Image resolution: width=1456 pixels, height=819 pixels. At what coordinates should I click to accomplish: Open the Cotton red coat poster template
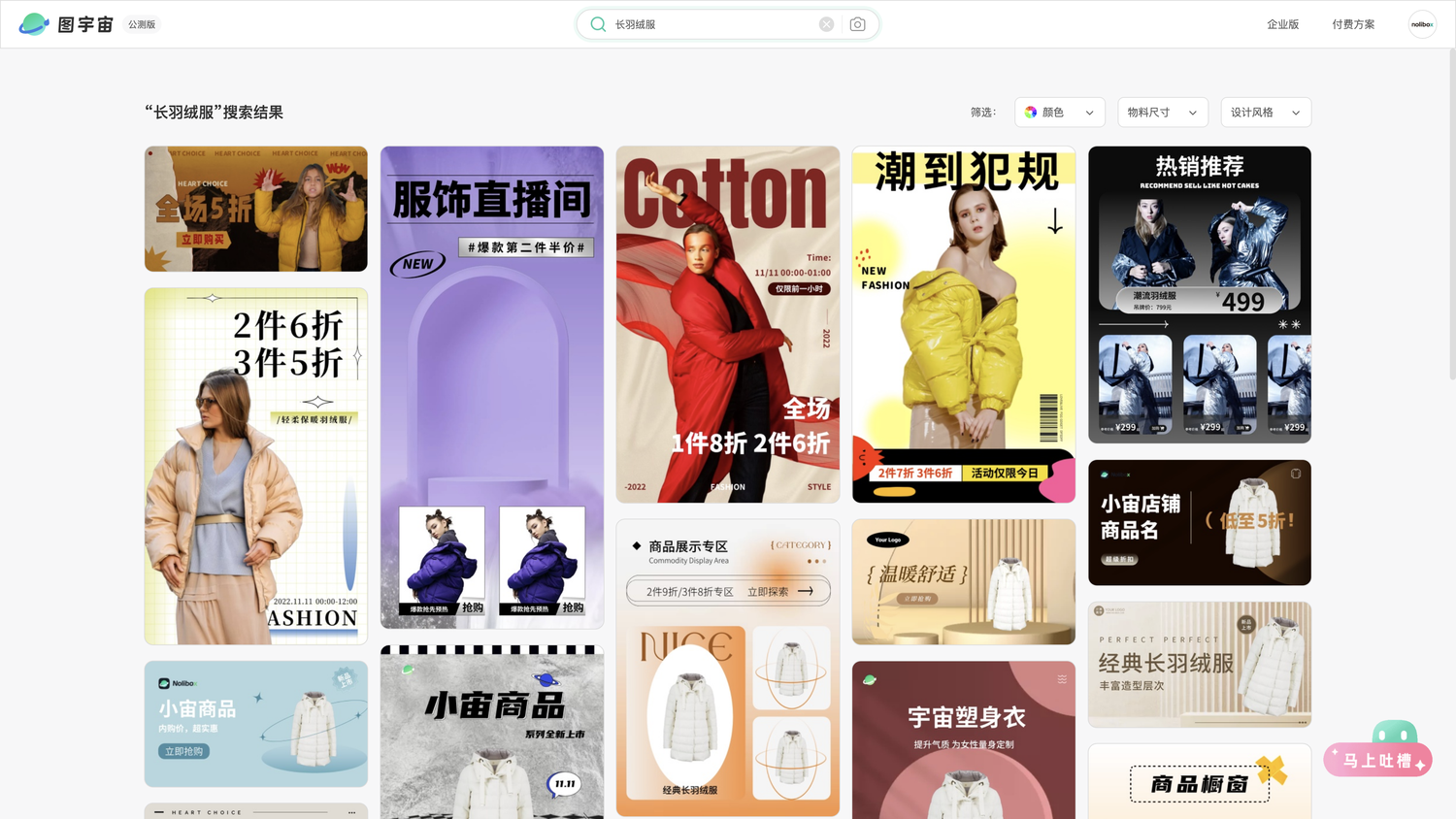coord(728,324)
